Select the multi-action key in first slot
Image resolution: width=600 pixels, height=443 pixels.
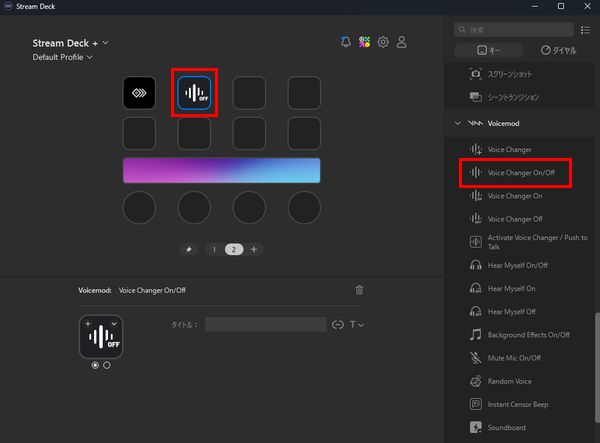[x=139, y=93]
